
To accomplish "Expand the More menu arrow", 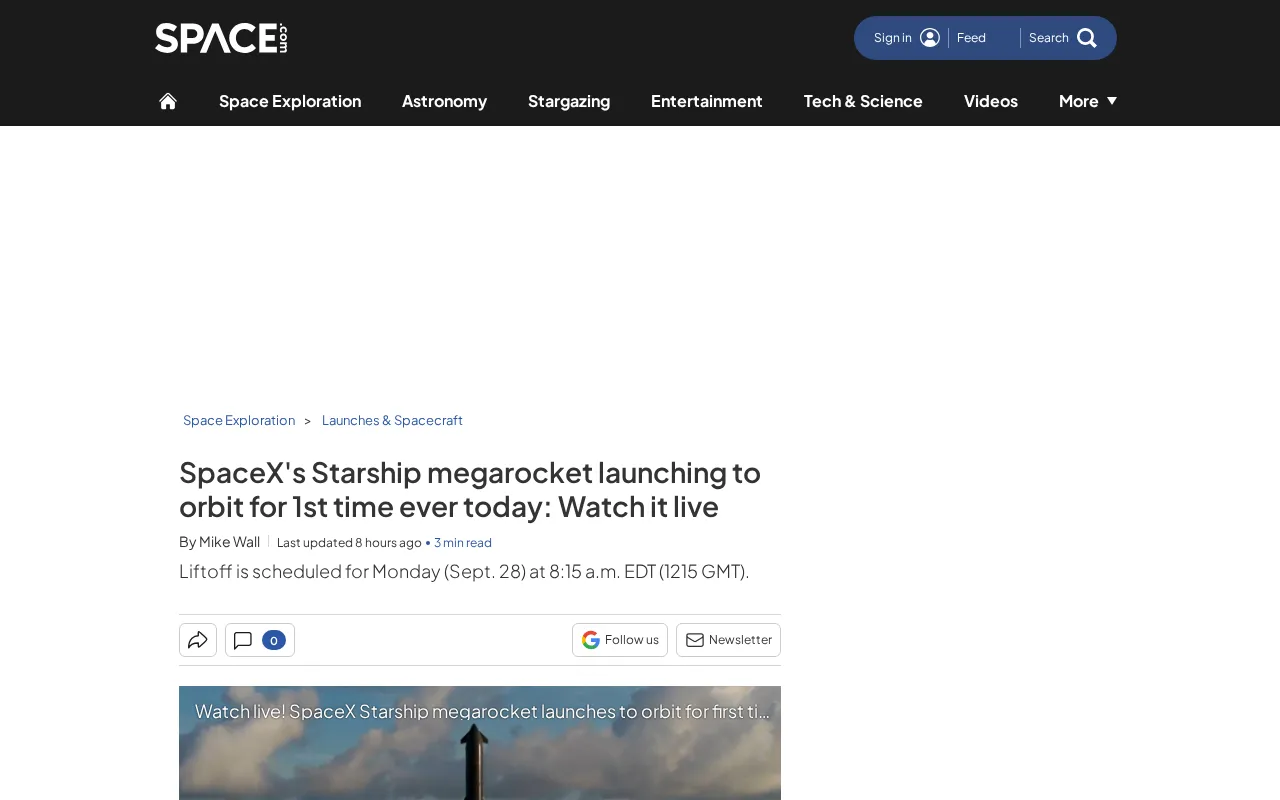I will [1112, 101].
